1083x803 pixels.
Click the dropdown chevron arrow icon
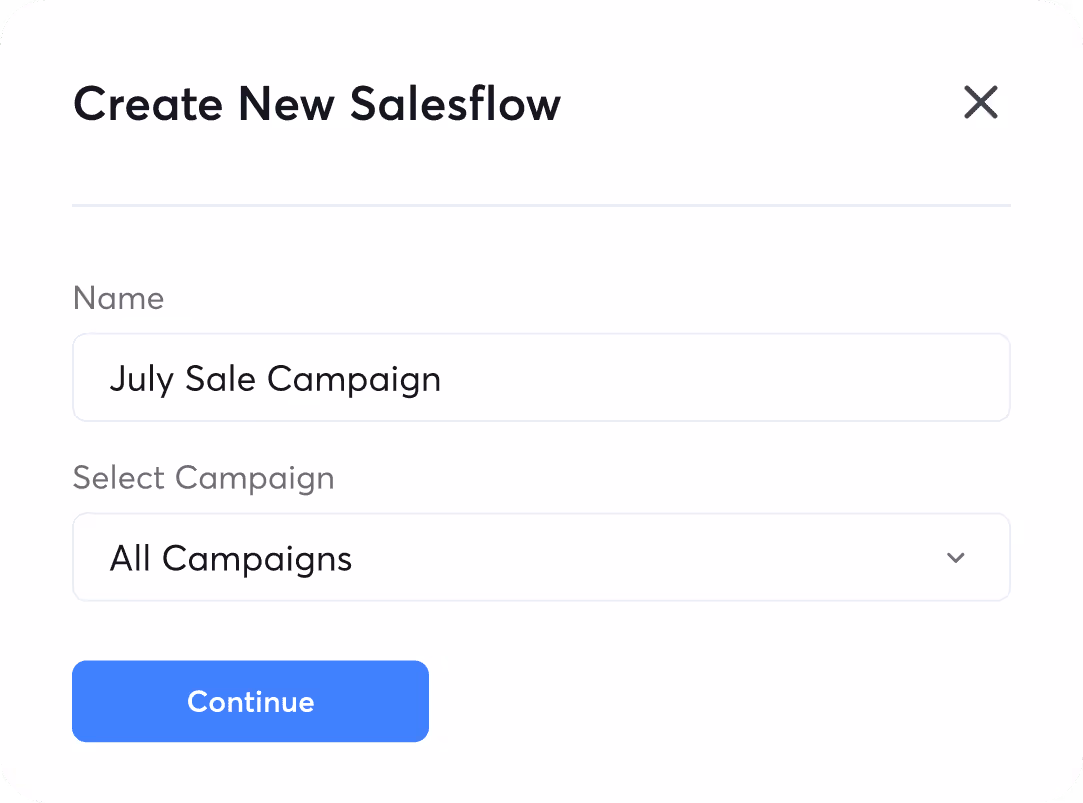coord(956,558)
